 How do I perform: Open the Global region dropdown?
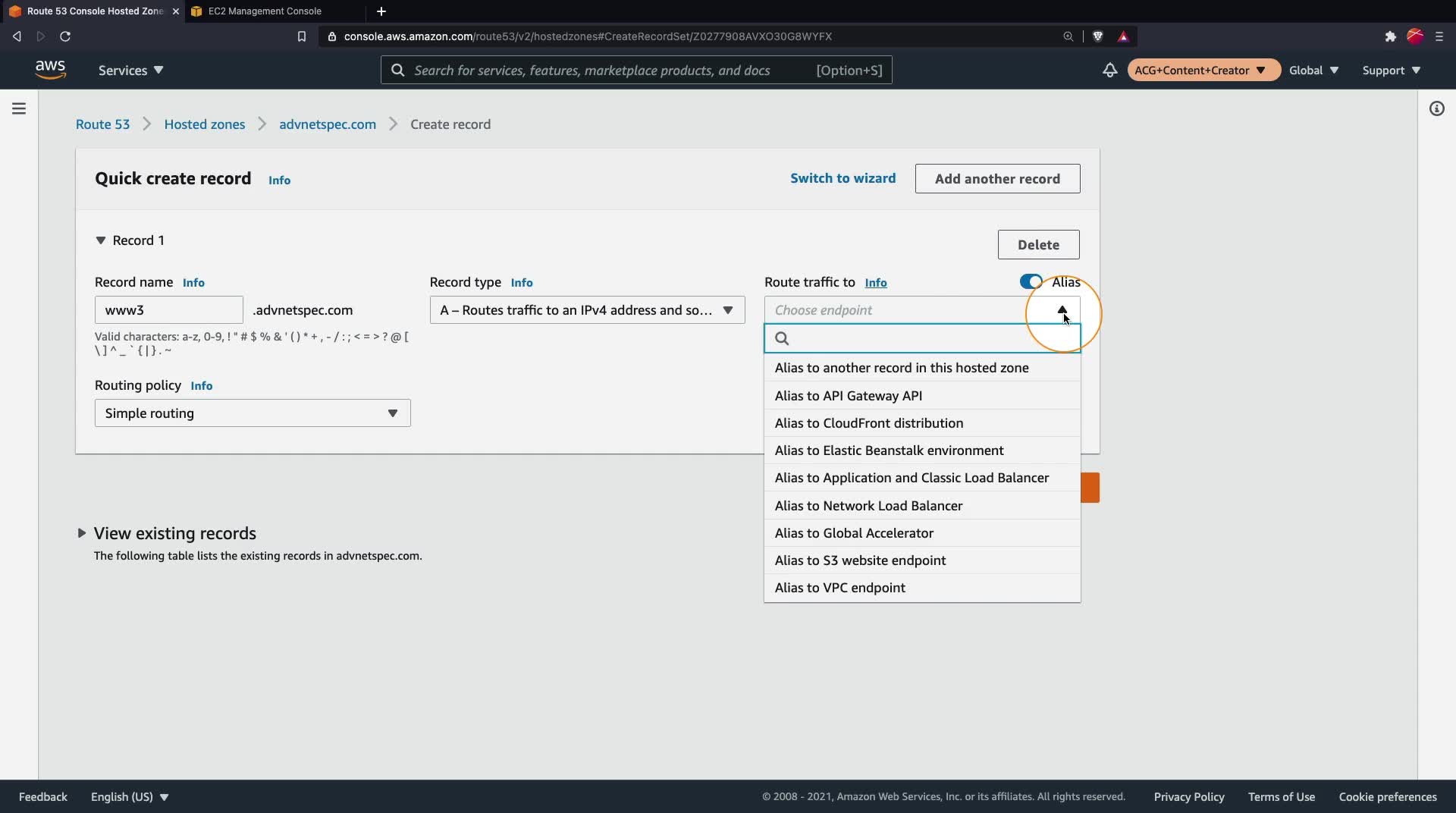[x=1314, y=70]
